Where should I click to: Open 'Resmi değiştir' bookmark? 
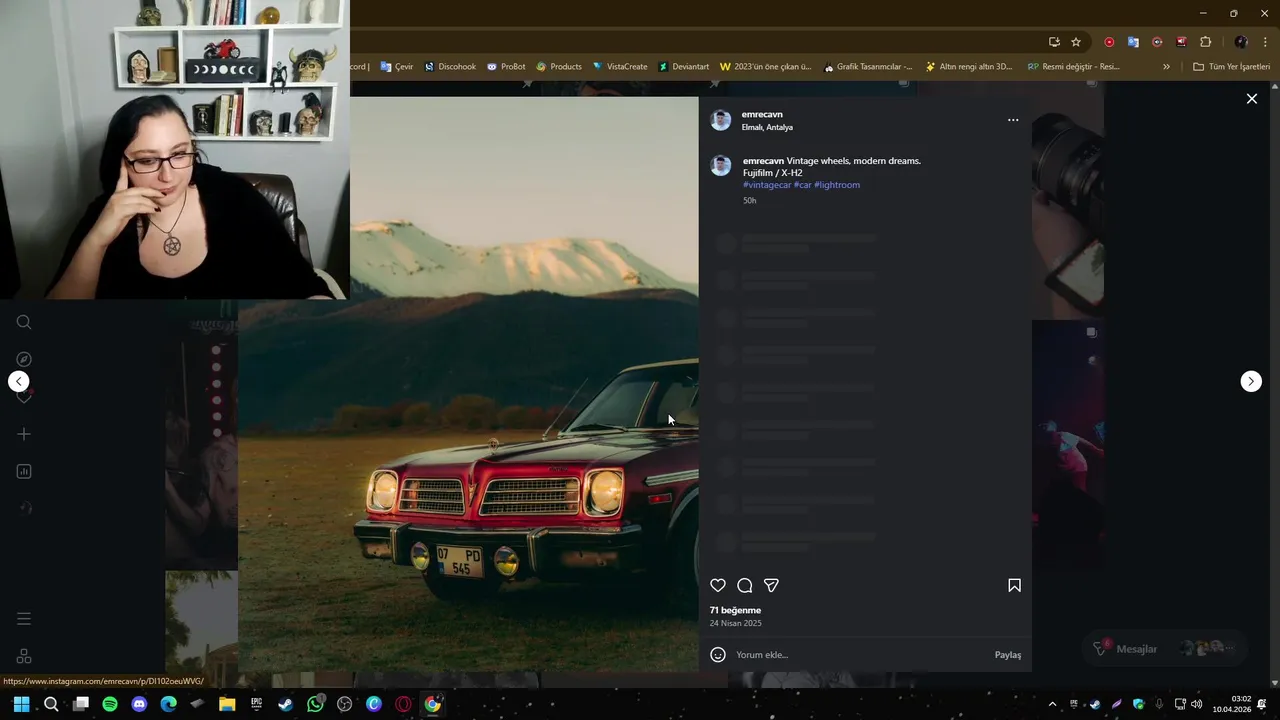[x=1074, y=67]
